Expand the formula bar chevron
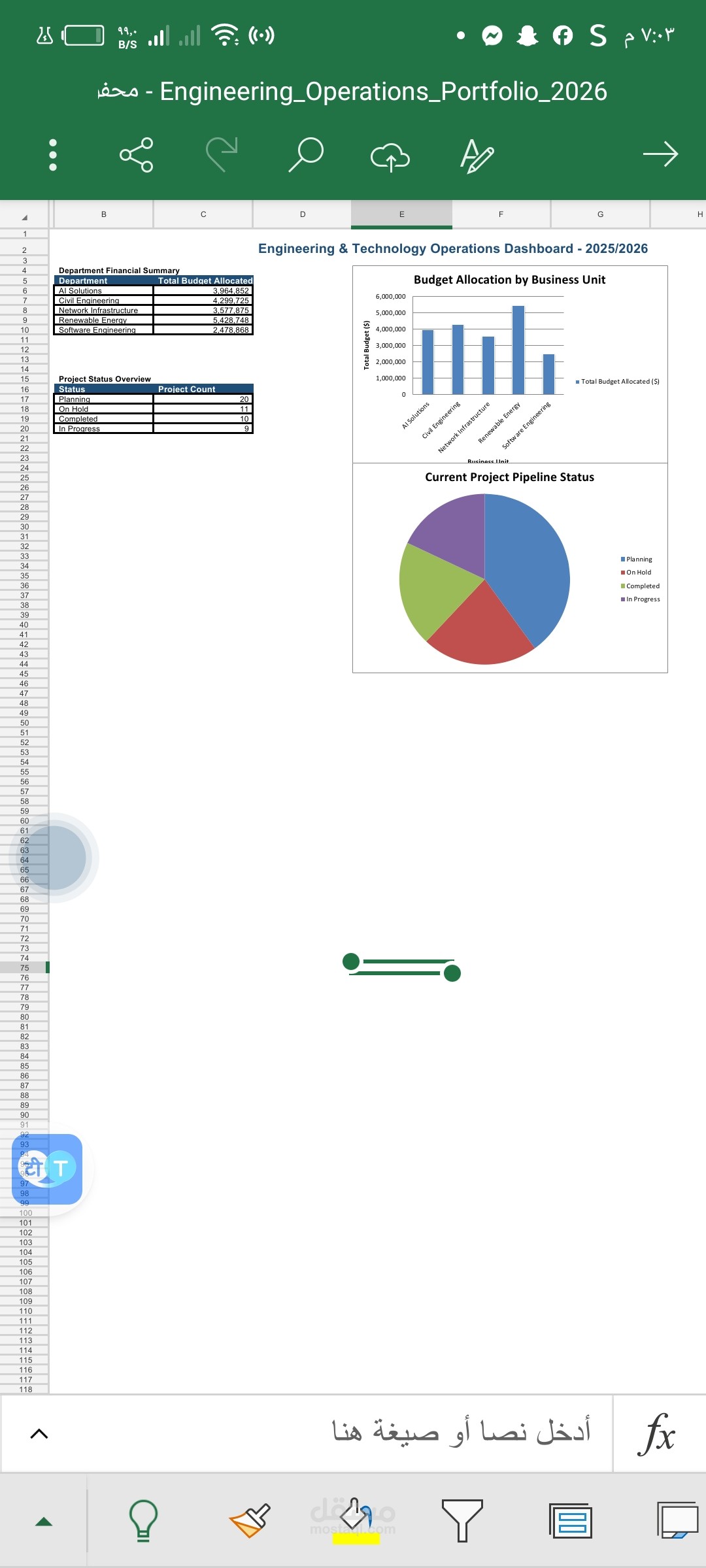This screenshot has width=706, height=1568. [39, 1433]
